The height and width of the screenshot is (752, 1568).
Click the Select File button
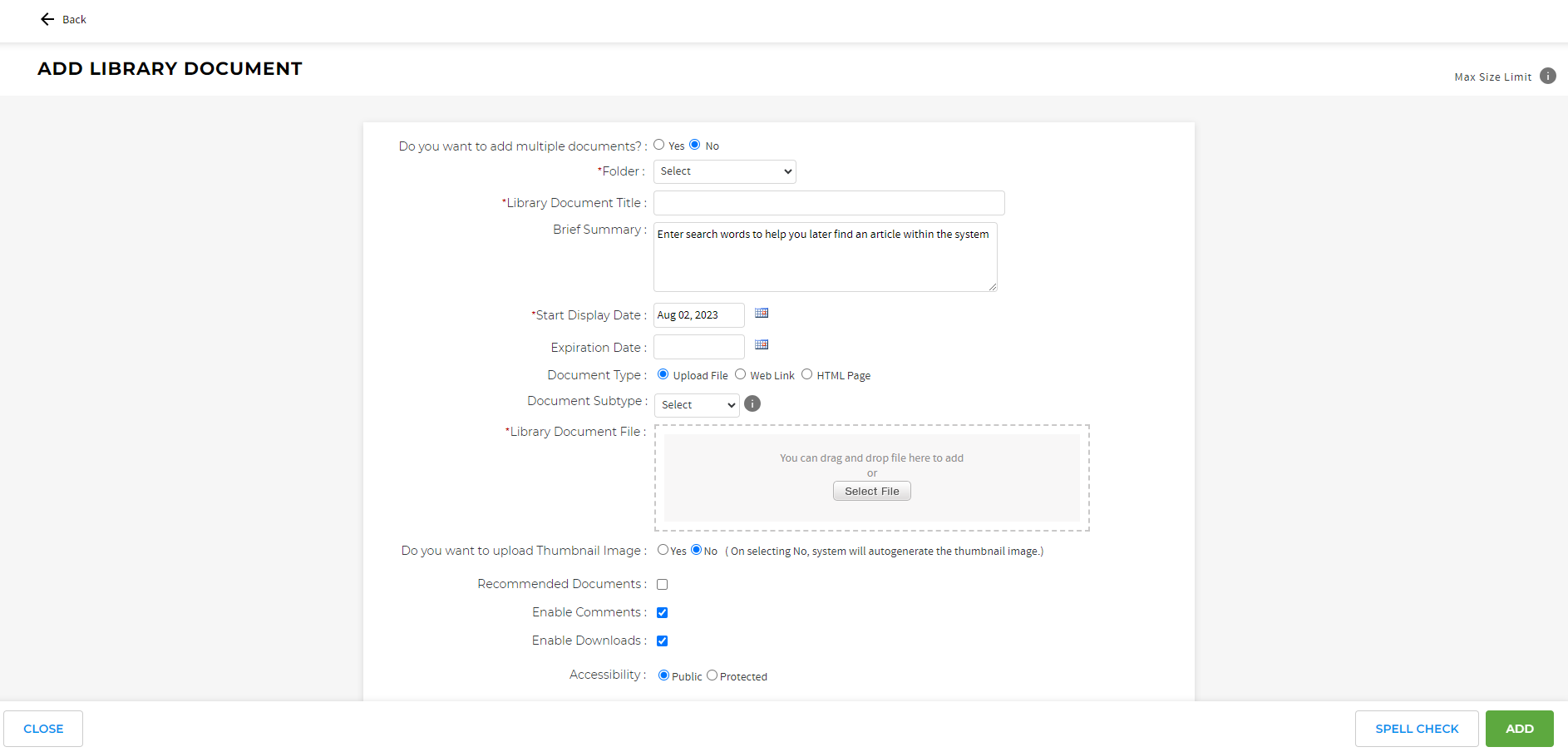[x=871, y=492]
